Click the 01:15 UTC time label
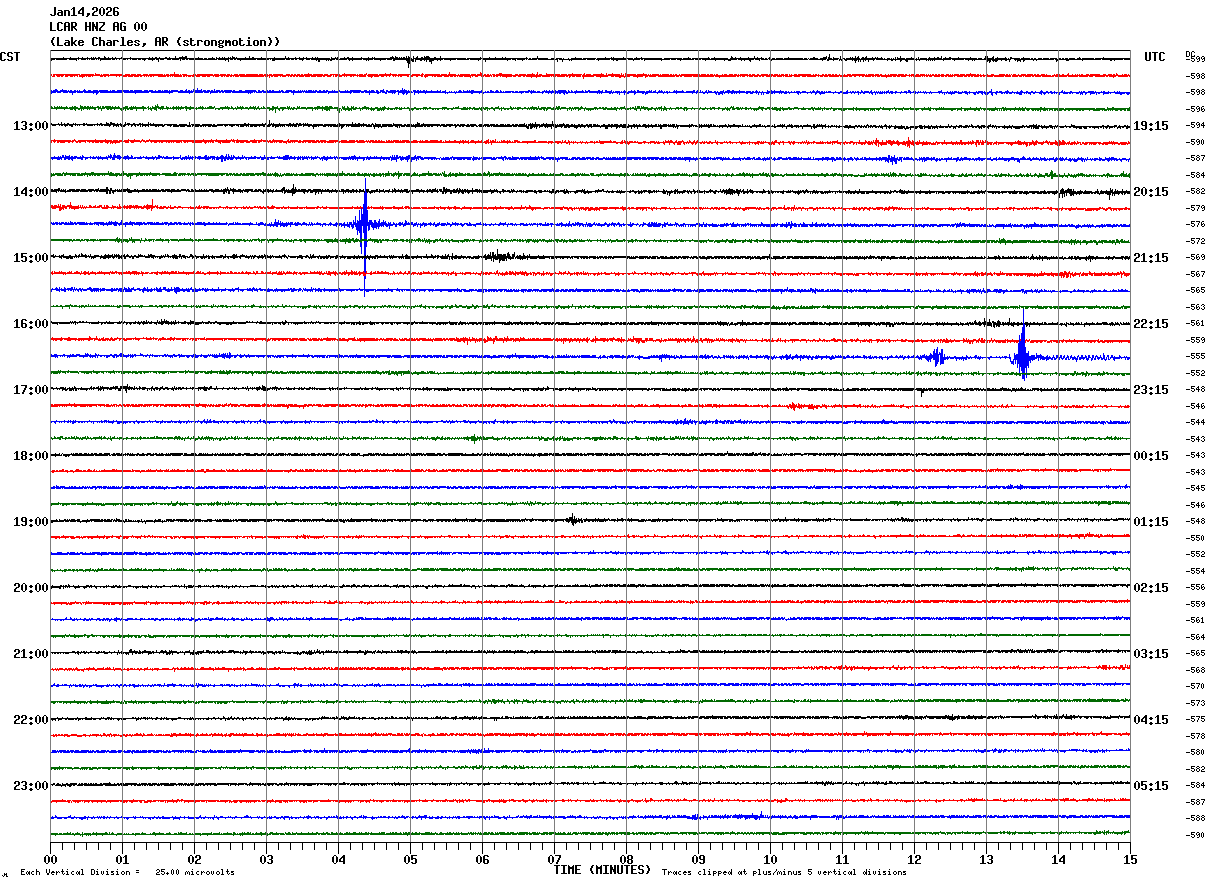Screen dimensions: 1210x886 pyautogui.click(x=1151, y=522)
